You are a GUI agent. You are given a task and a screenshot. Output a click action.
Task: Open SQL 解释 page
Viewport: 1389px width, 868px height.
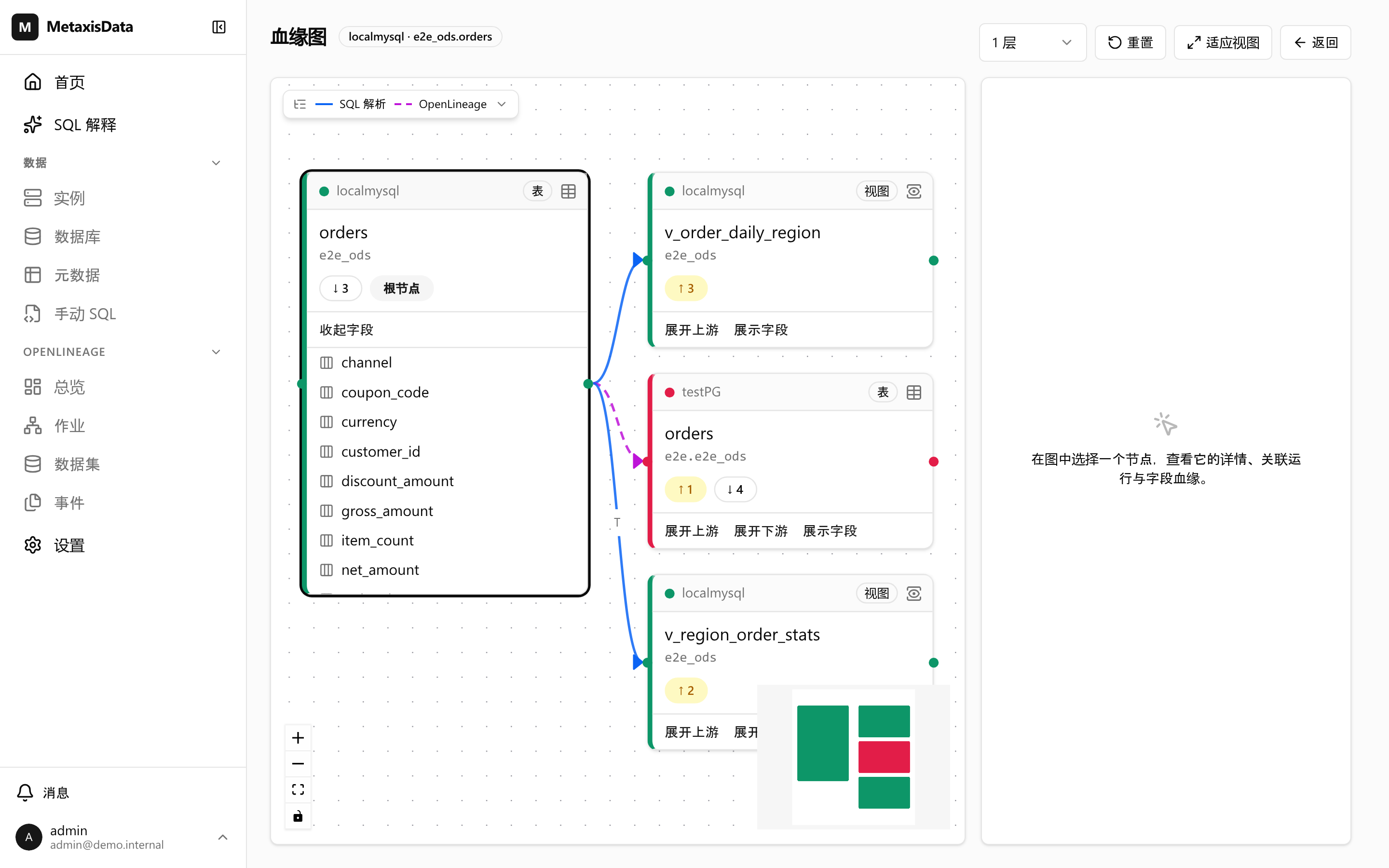(123, 124)
